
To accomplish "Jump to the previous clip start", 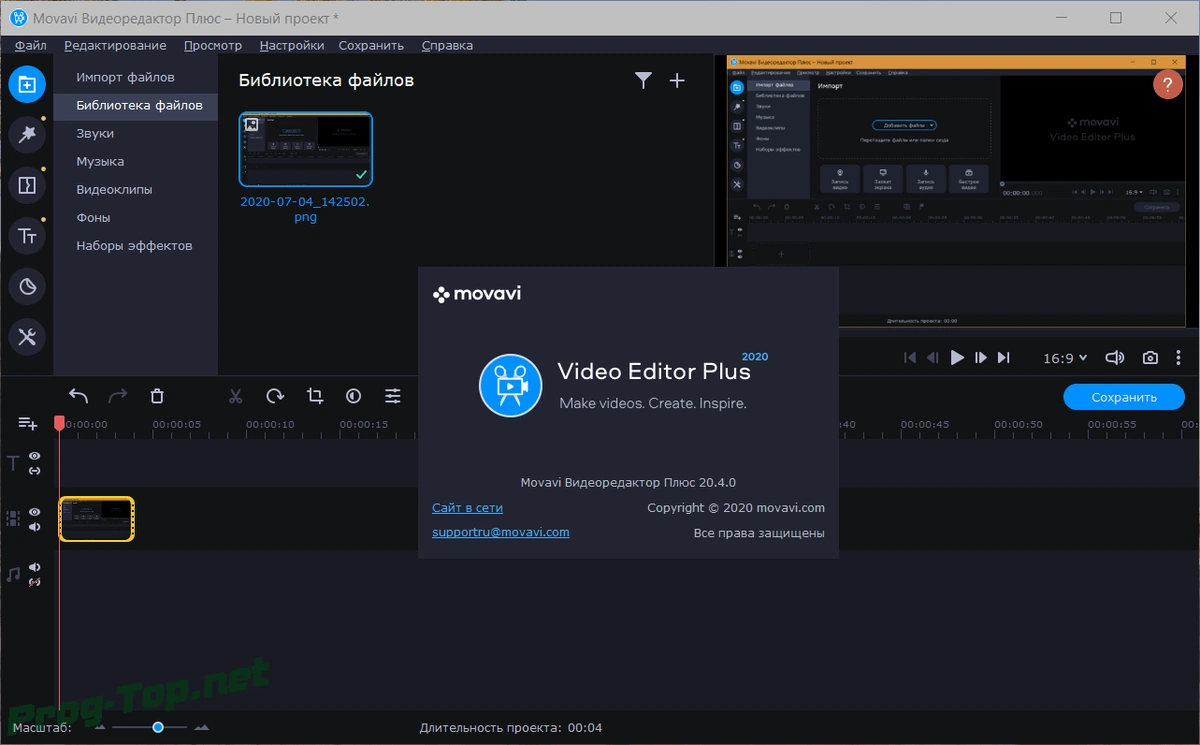I will coord(910,358).
